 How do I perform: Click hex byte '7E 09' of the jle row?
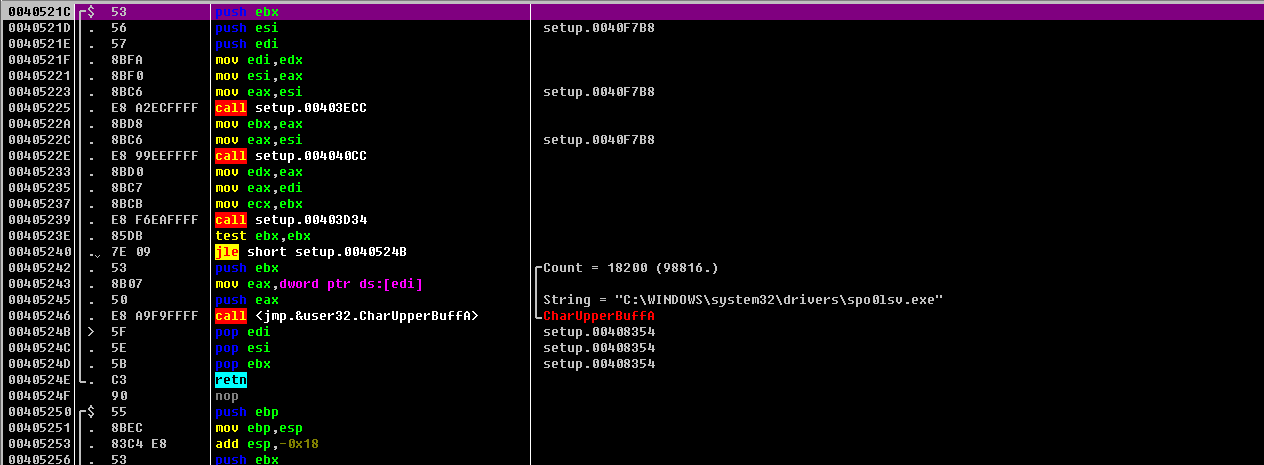click(x=131, y=252)
